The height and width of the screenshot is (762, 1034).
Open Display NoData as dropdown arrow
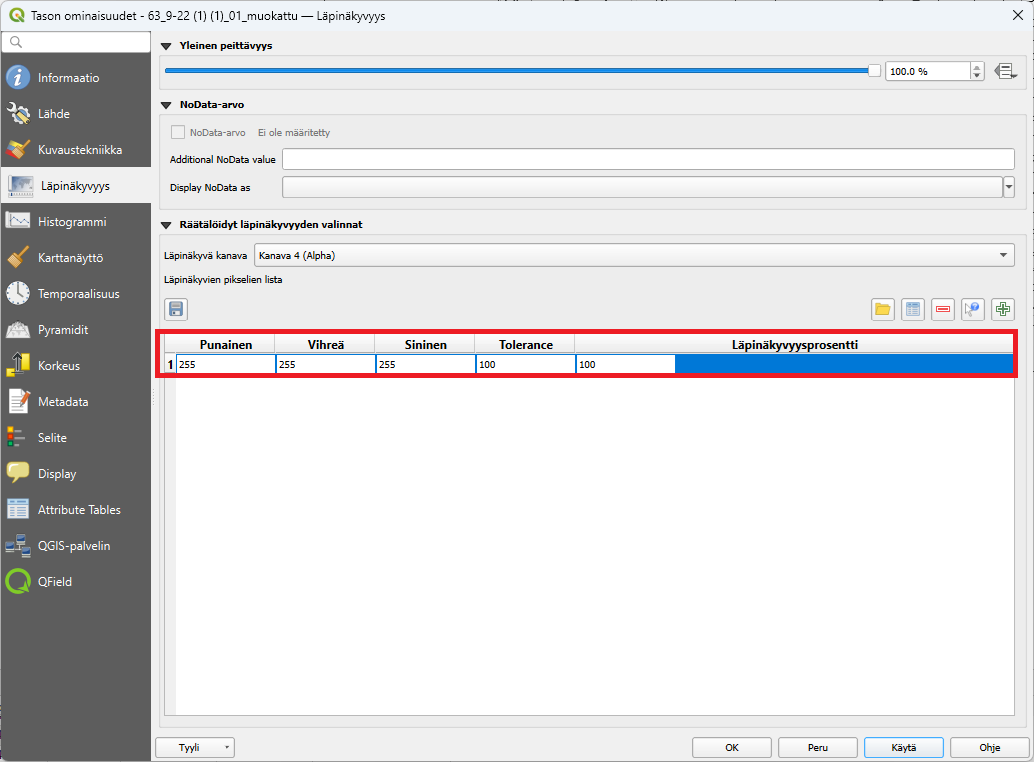tap(1009, 187)
